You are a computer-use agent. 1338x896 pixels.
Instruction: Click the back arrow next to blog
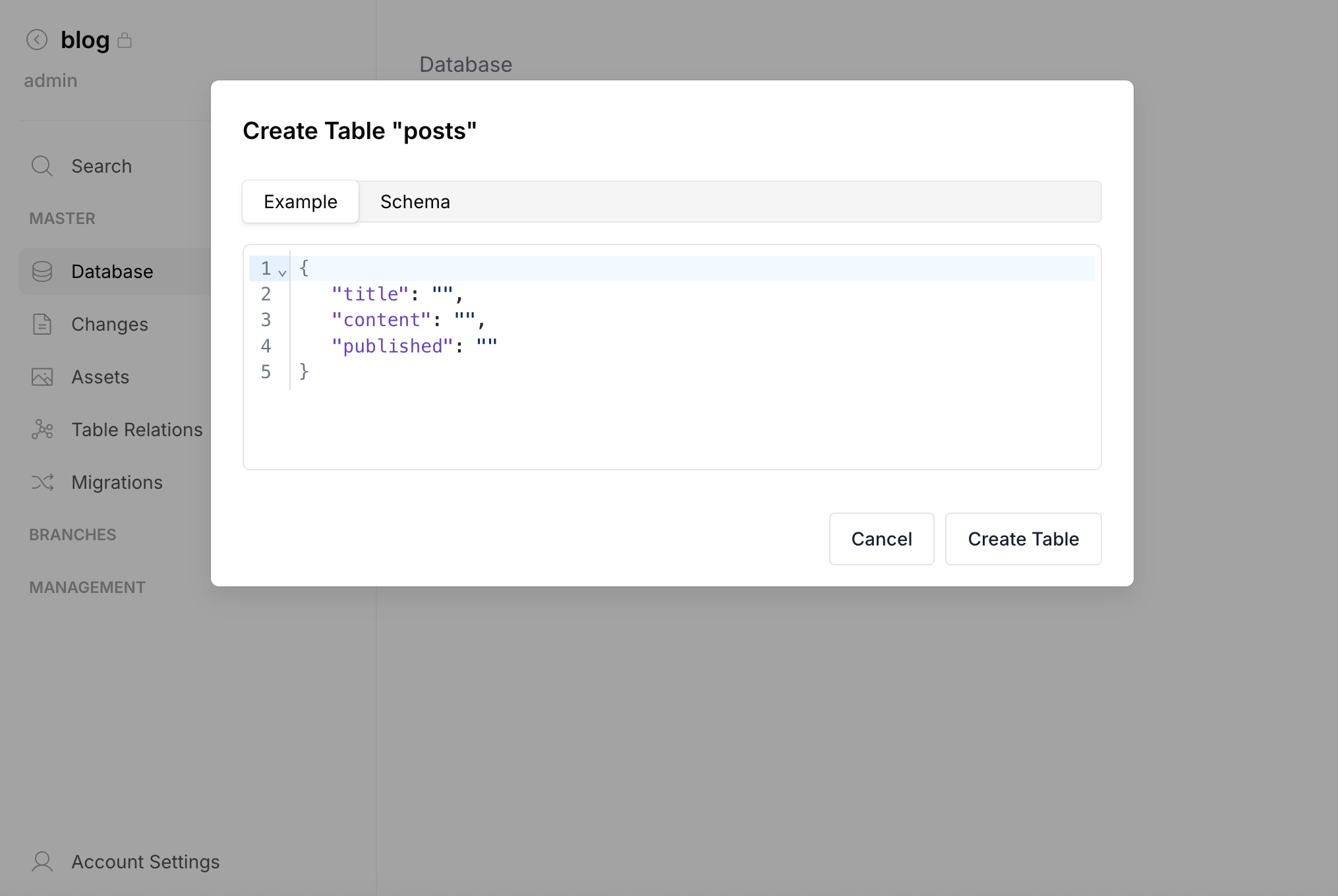38,40
